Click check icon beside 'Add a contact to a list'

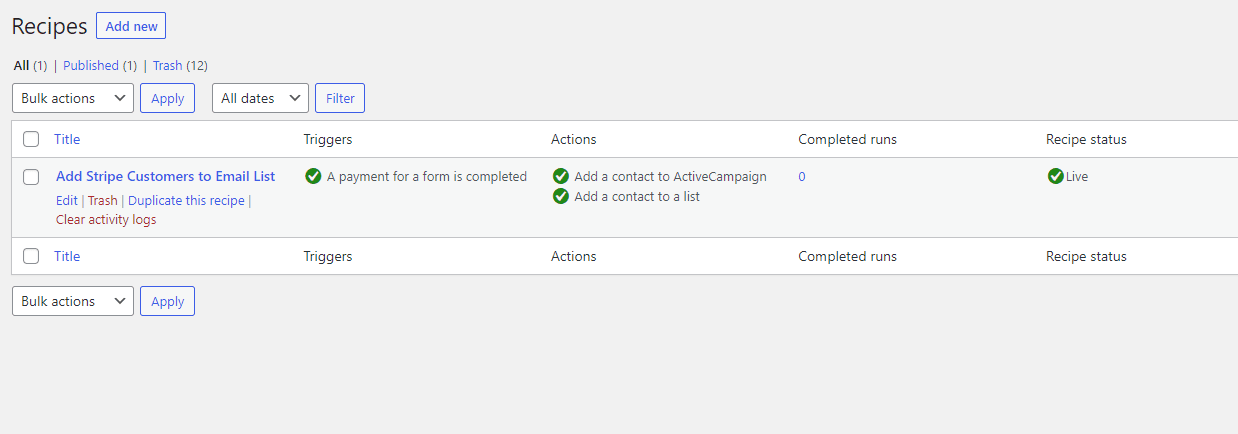tap(560, 197)
